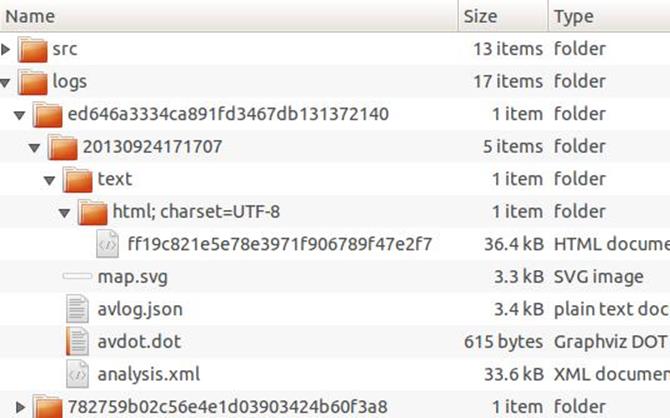
Task: Select the map.svg file name
Action: (132, 276)
